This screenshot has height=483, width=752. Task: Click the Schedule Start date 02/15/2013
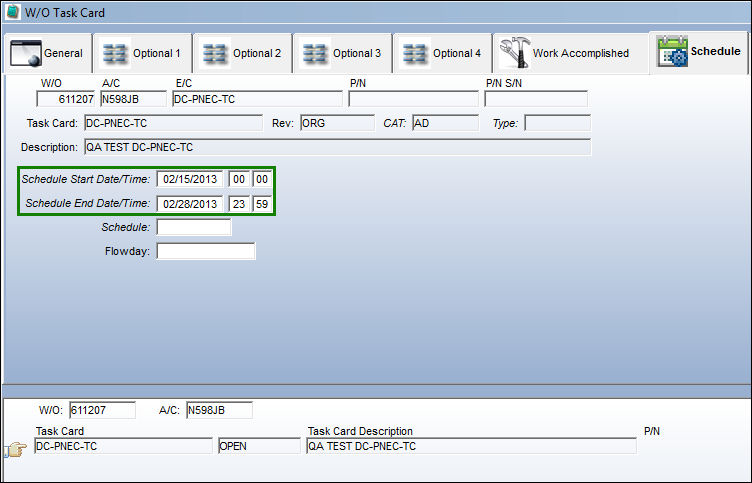click(x=190, y=179)
